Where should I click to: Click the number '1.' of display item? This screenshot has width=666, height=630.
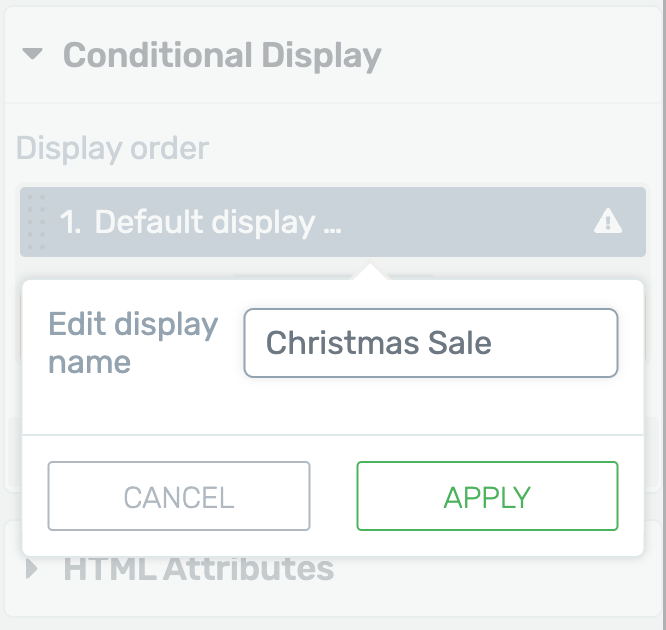(70, 222)
